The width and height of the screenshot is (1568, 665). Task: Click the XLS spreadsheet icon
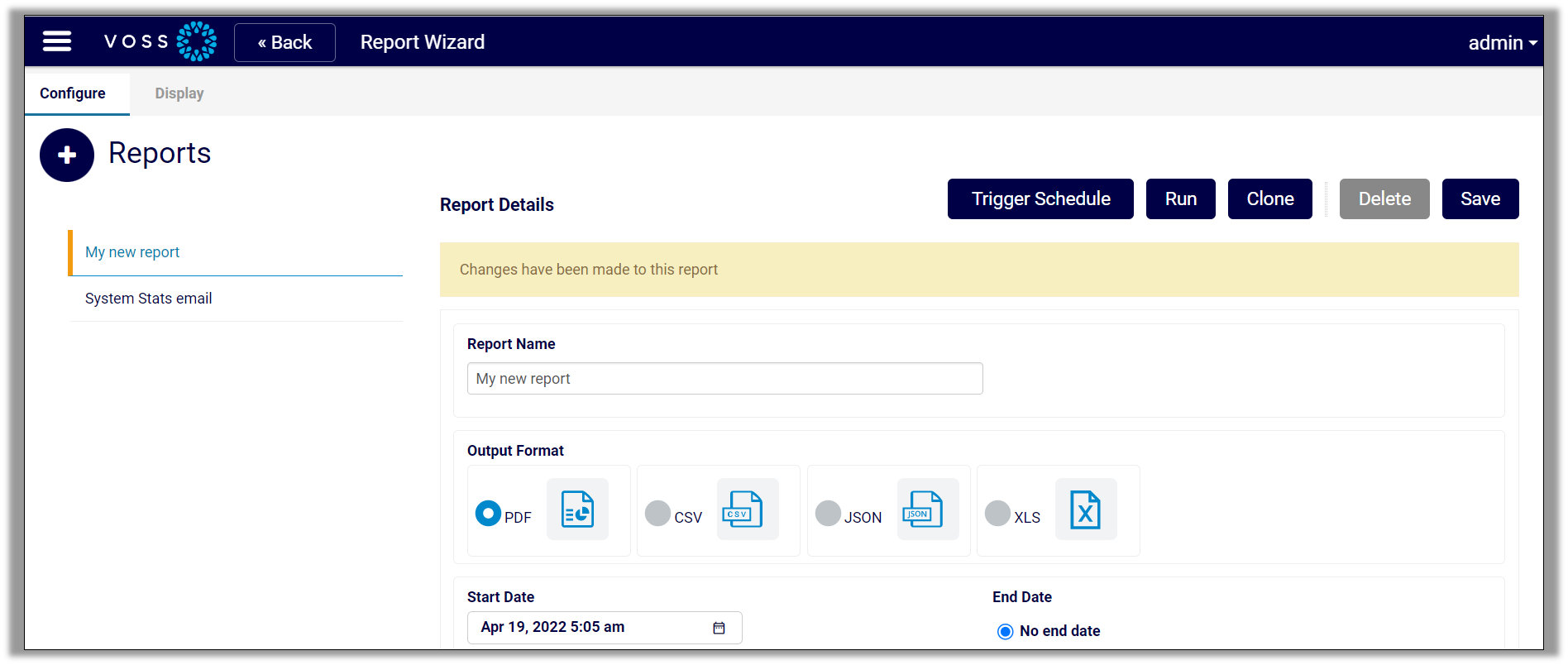click(x=1086, y=509)
